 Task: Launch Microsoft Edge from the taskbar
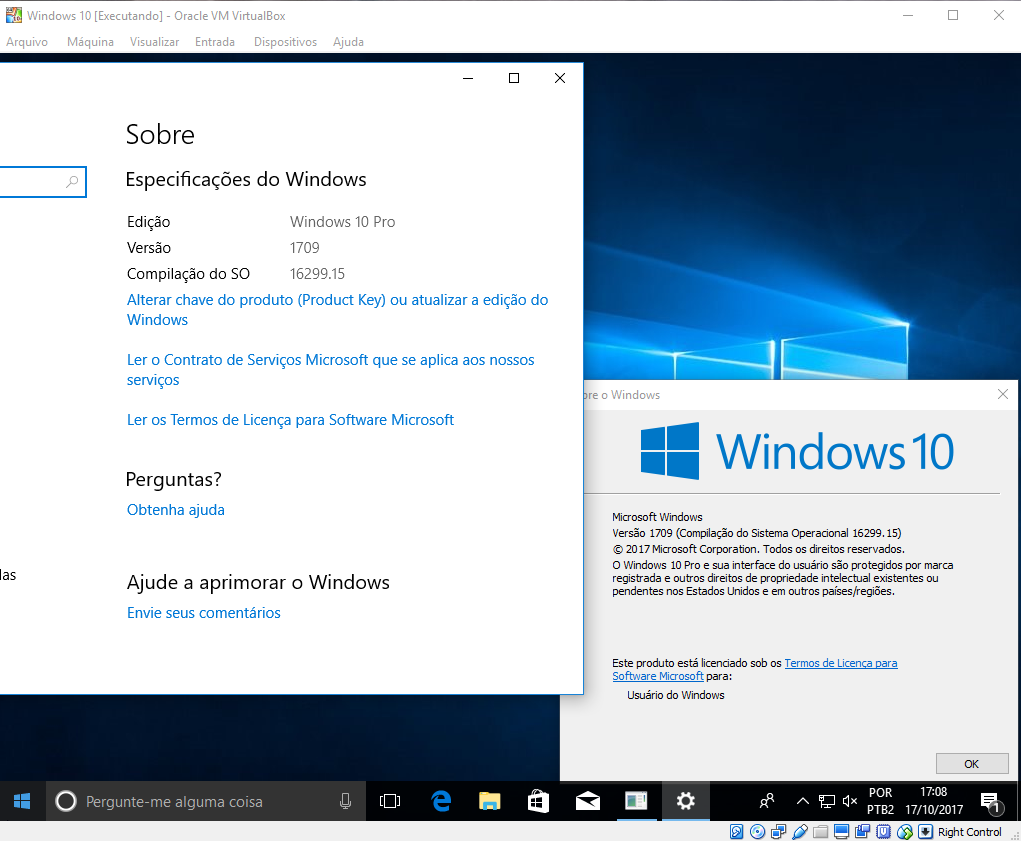441,801
